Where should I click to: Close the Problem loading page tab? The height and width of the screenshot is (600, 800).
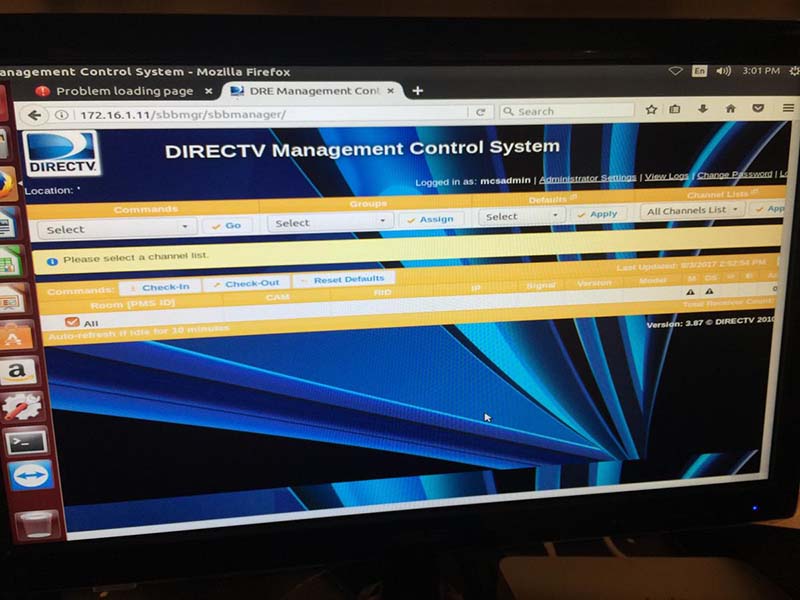[x=208, y=91]
